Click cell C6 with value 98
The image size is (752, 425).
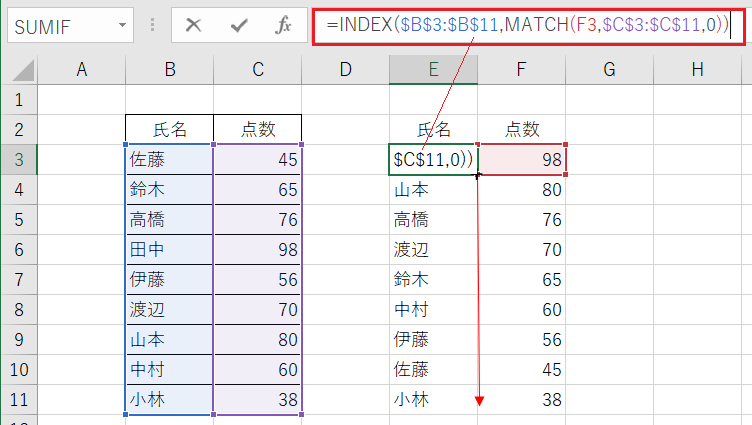[x=258, y=249]
